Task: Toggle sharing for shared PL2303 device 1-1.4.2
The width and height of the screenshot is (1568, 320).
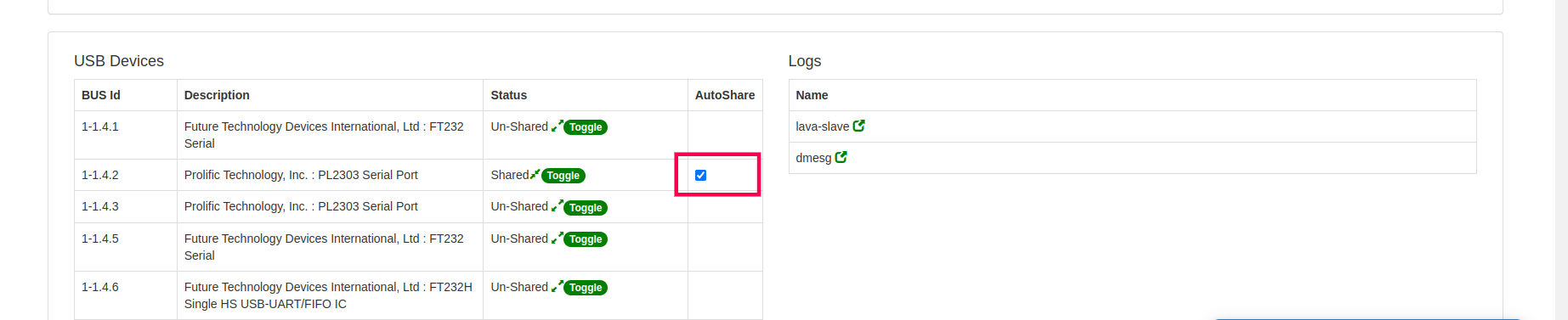Action: [x=563, y=176]
